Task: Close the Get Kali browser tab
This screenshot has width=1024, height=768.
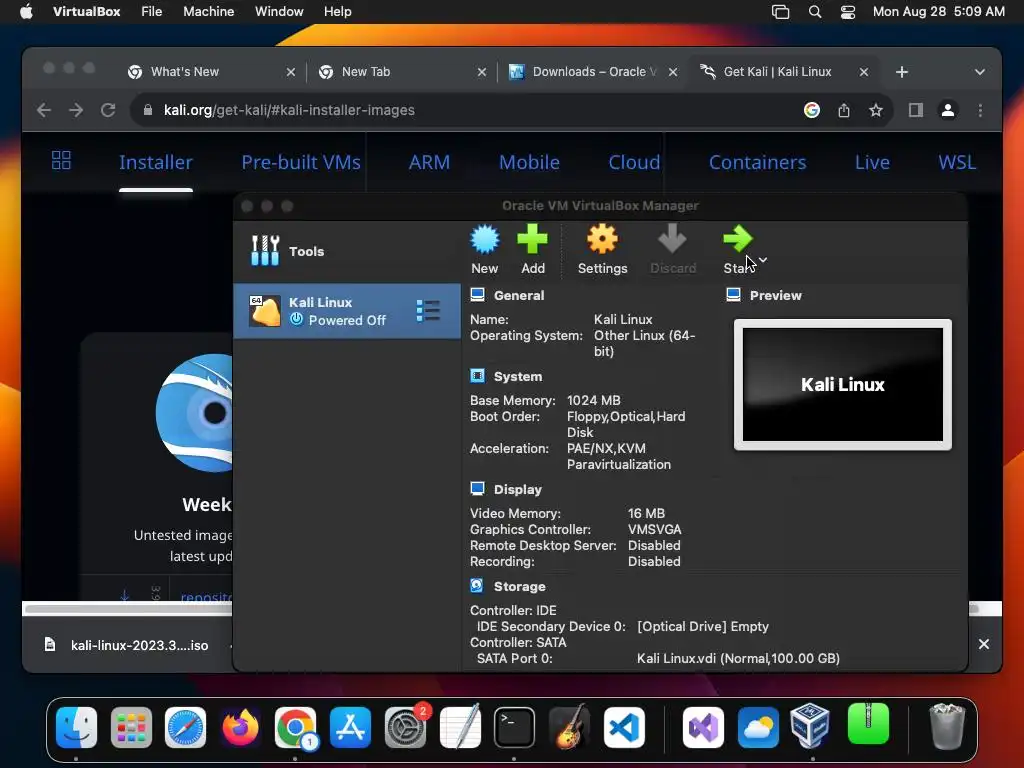Action: [863, 72]
